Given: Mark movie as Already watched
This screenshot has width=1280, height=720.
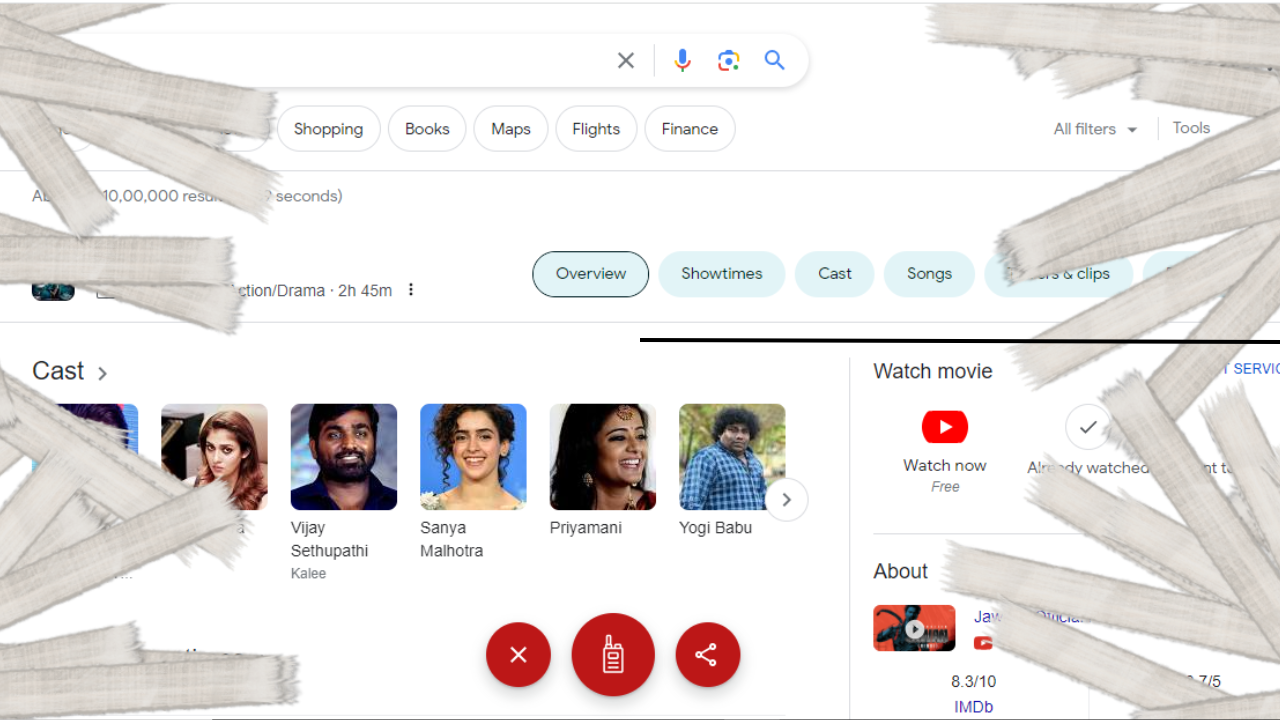Looking at the screenshot, I should coord(1087,427).
